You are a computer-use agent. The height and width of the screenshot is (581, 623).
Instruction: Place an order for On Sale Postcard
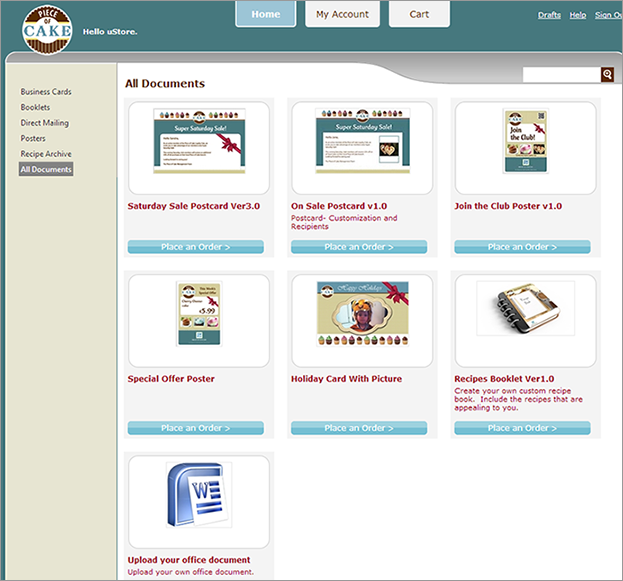click(x=360, y=247)
